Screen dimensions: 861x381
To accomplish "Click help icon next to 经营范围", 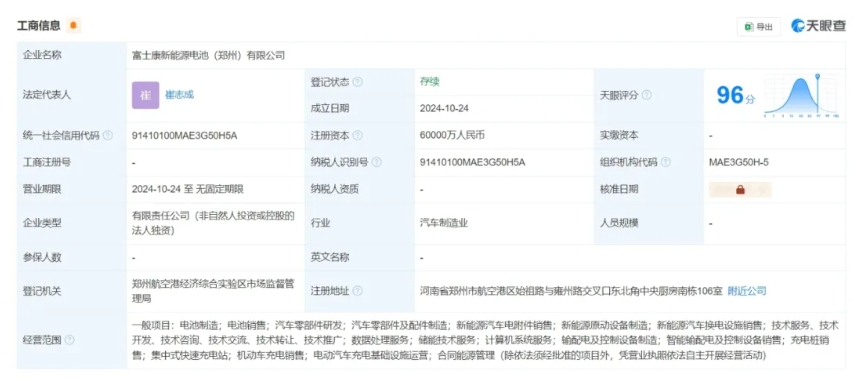I will point(69,340).
